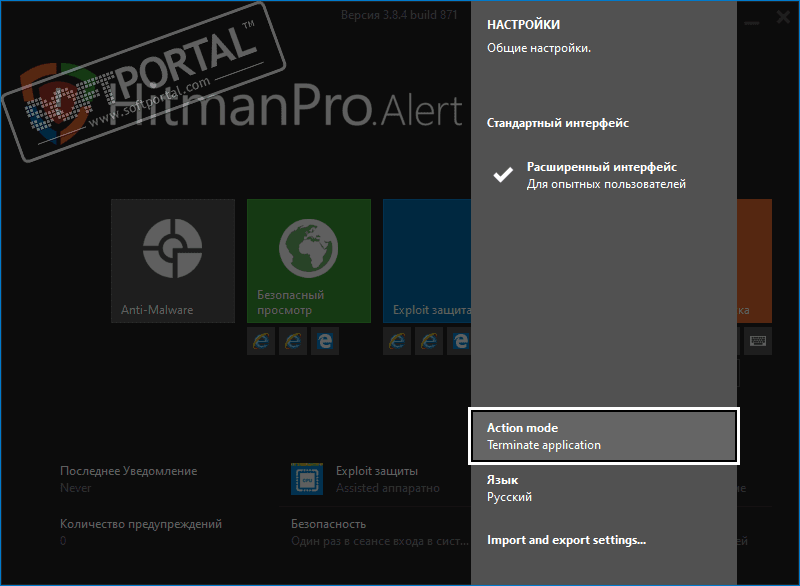Click the Версия 3.8.4 build 871 text

click(x=399, y=15)
